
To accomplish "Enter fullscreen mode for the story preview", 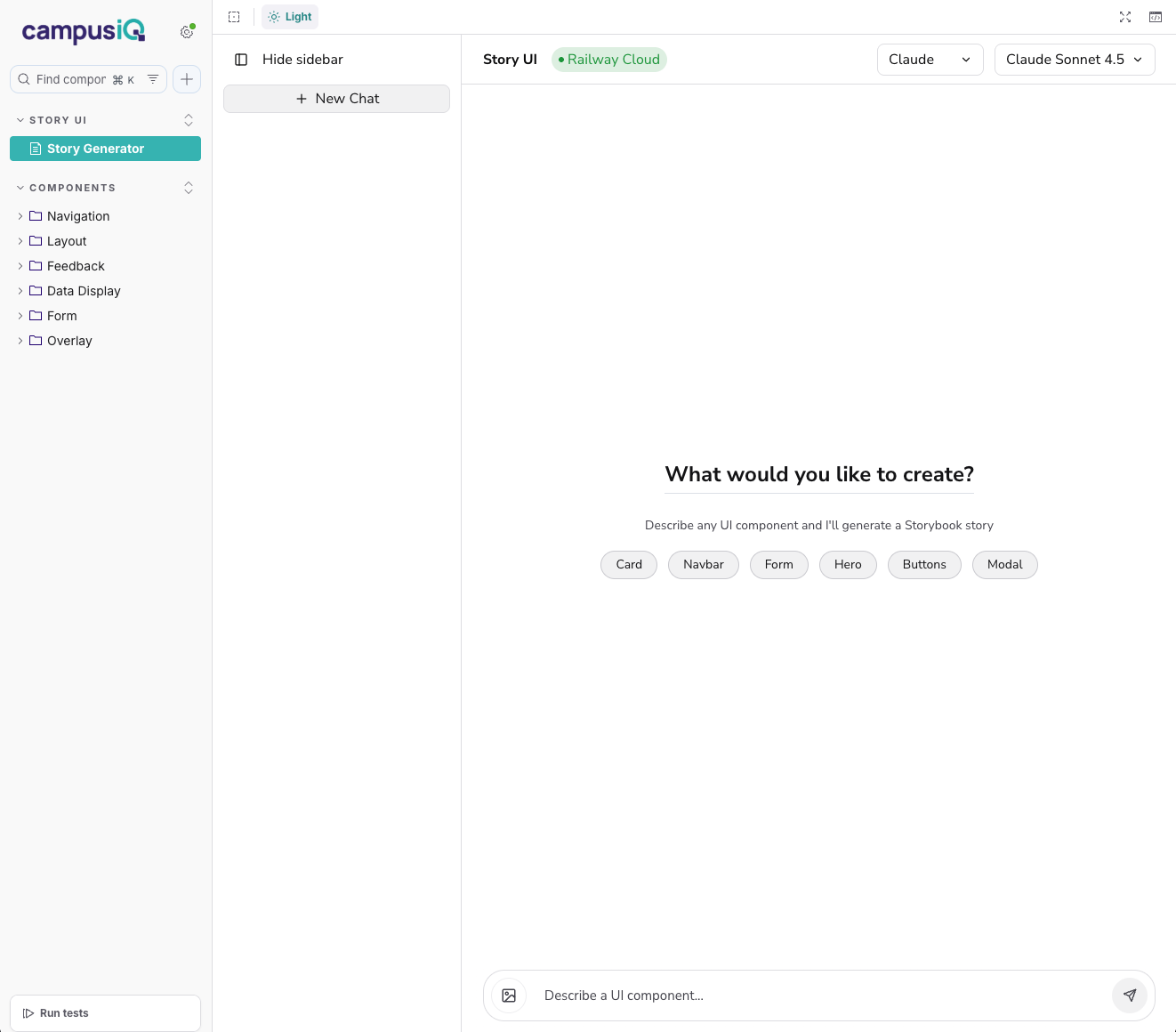I will [x=1124, y=16].
